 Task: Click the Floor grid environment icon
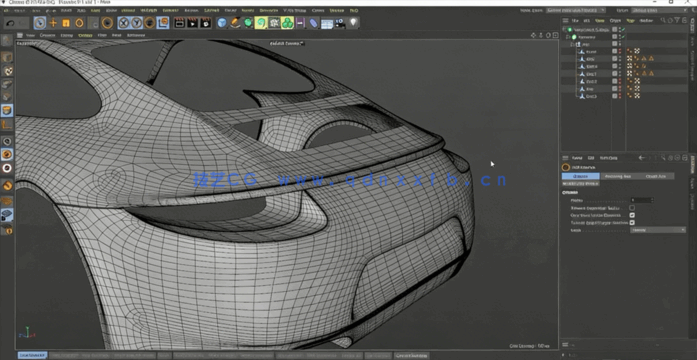pyautogui.click(x=327, y=23)
